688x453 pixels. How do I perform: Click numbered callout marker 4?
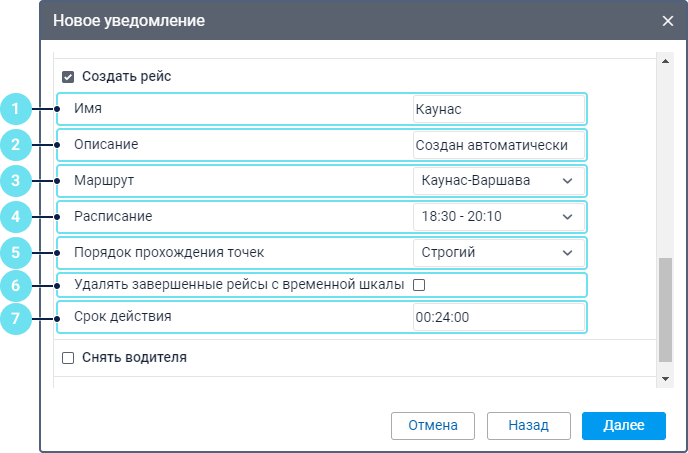click(16, 217)
